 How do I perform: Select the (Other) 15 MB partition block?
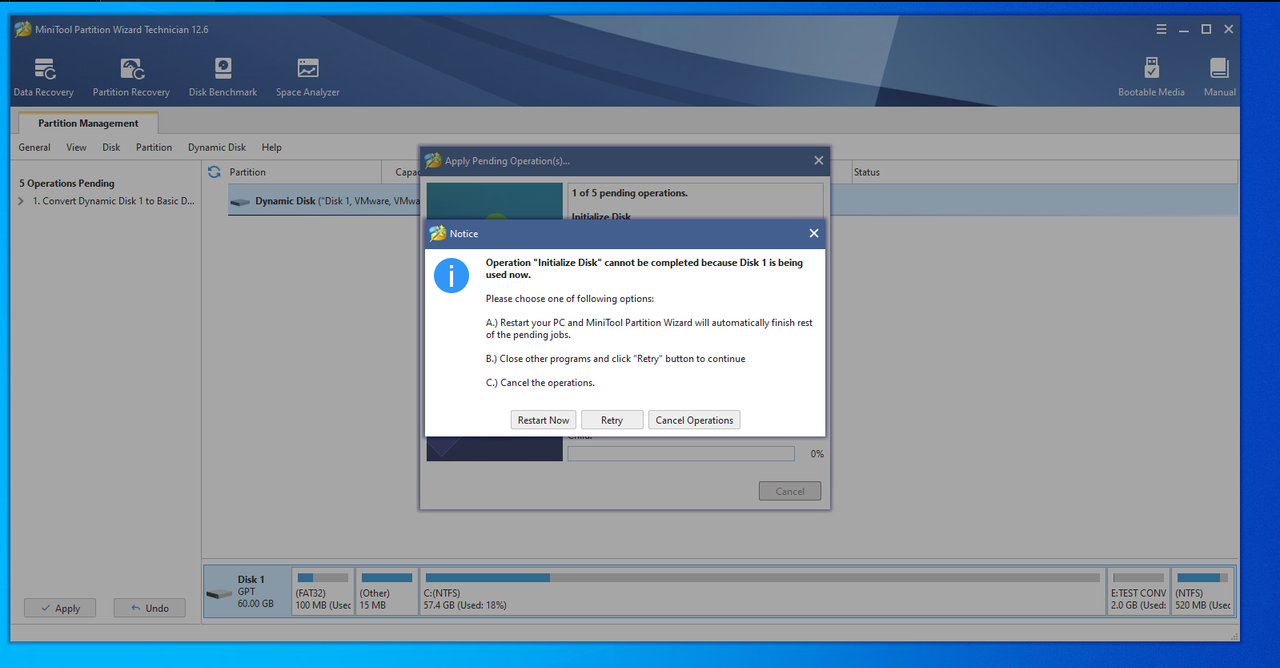[x=386, y=591]
